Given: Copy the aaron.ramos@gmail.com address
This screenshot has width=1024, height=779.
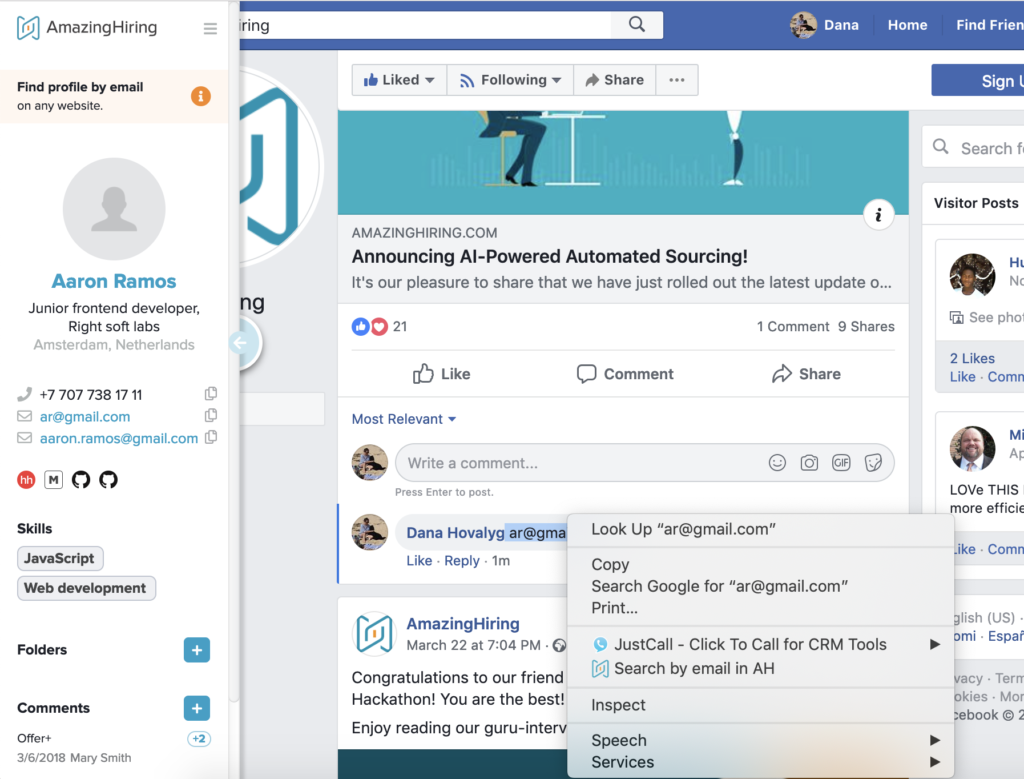Looking at the screenshot, I should click(210, 437).
